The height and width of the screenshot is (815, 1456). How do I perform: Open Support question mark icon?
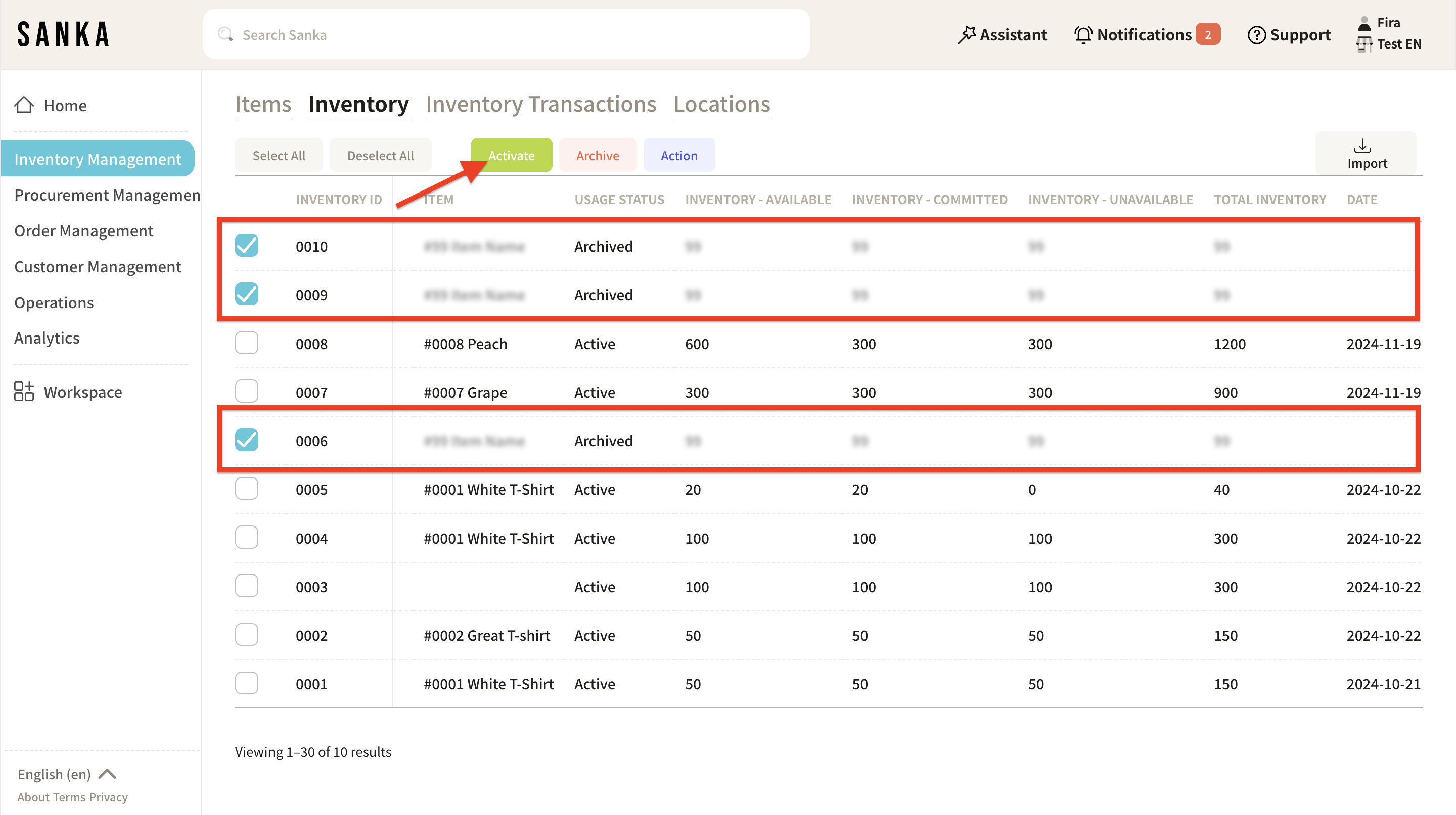1256,35
